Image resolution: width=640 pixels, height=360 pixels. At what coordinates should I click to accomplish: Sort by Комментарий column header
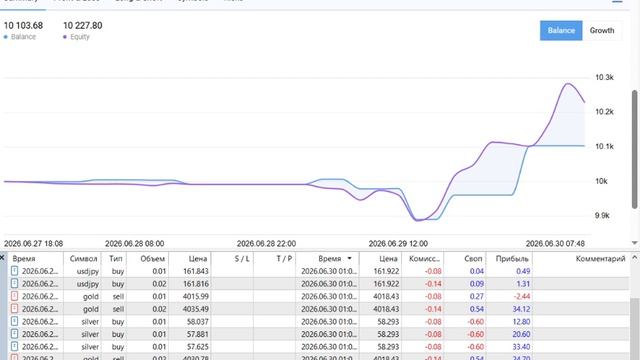pos(600,259)
